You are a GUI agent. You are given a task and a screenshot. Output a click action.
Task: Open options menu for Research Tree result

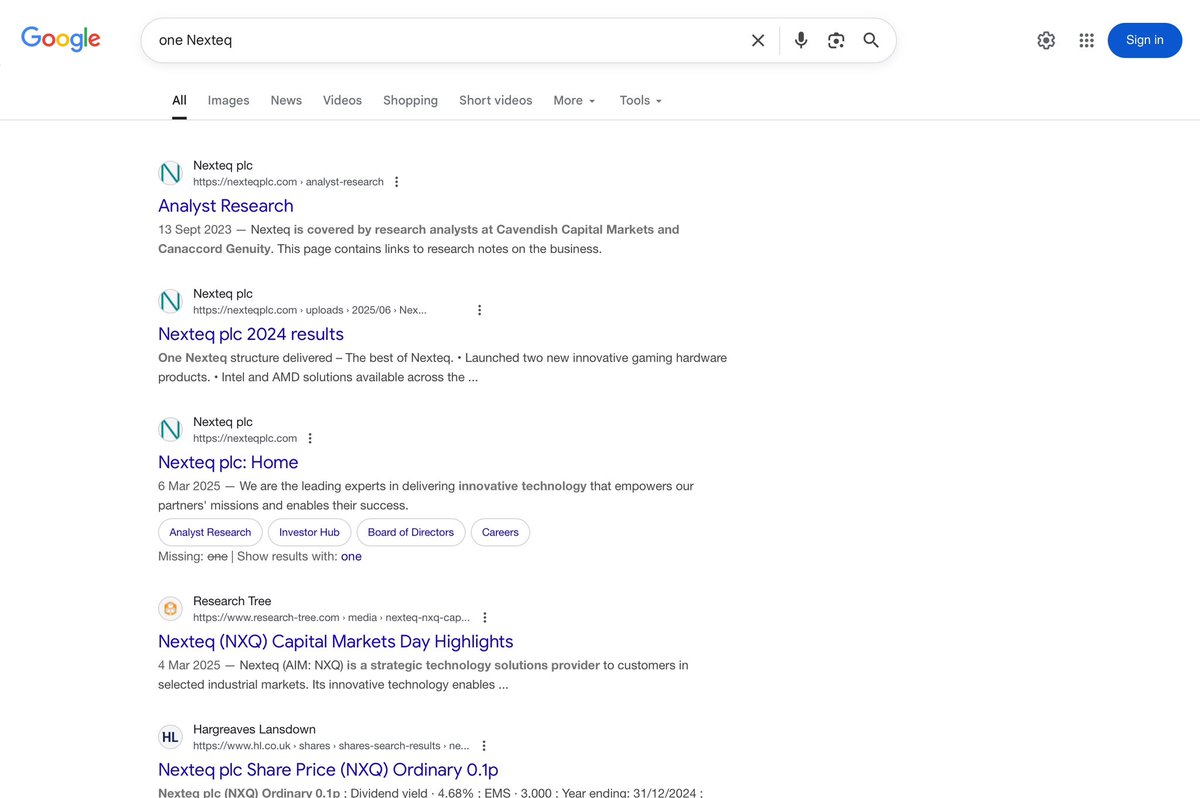pos(485,618)
